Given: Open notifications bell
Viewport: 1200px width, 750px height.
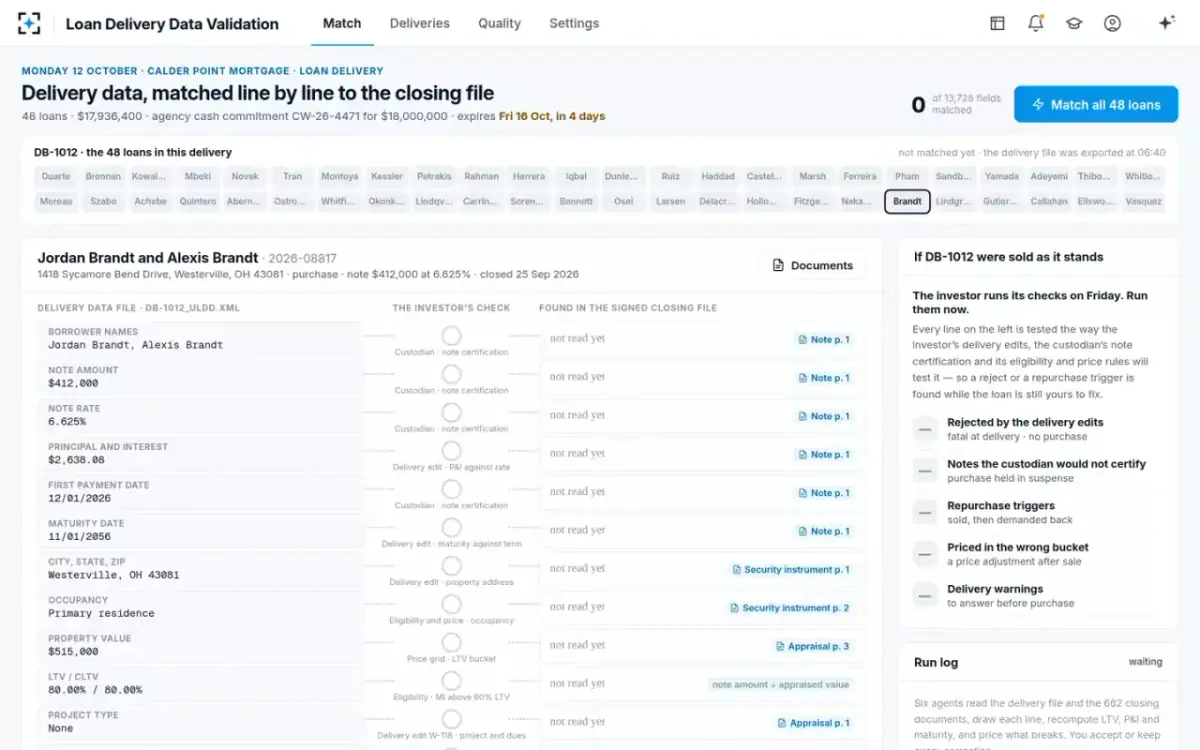Looking at the screenshot, I should (1035, 23).
